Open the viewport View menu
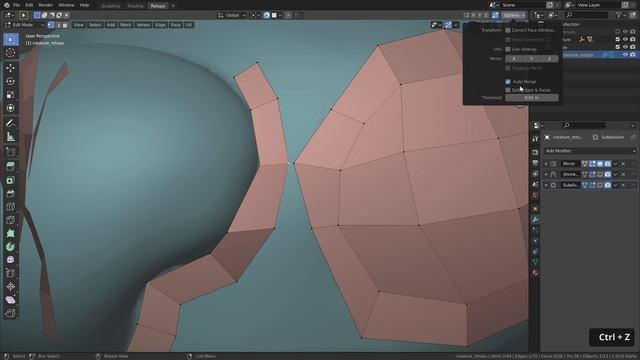 (78, 25)
